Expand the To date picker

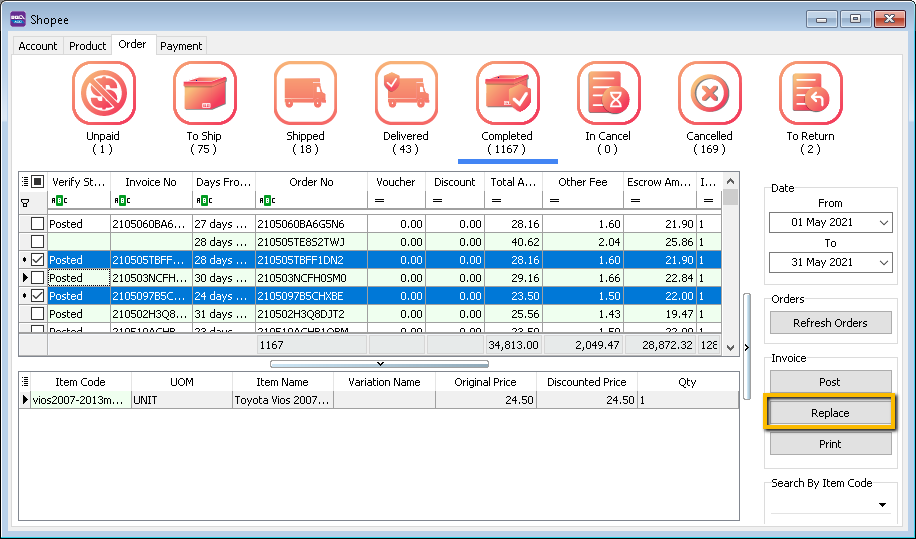(x=881, y=263)
